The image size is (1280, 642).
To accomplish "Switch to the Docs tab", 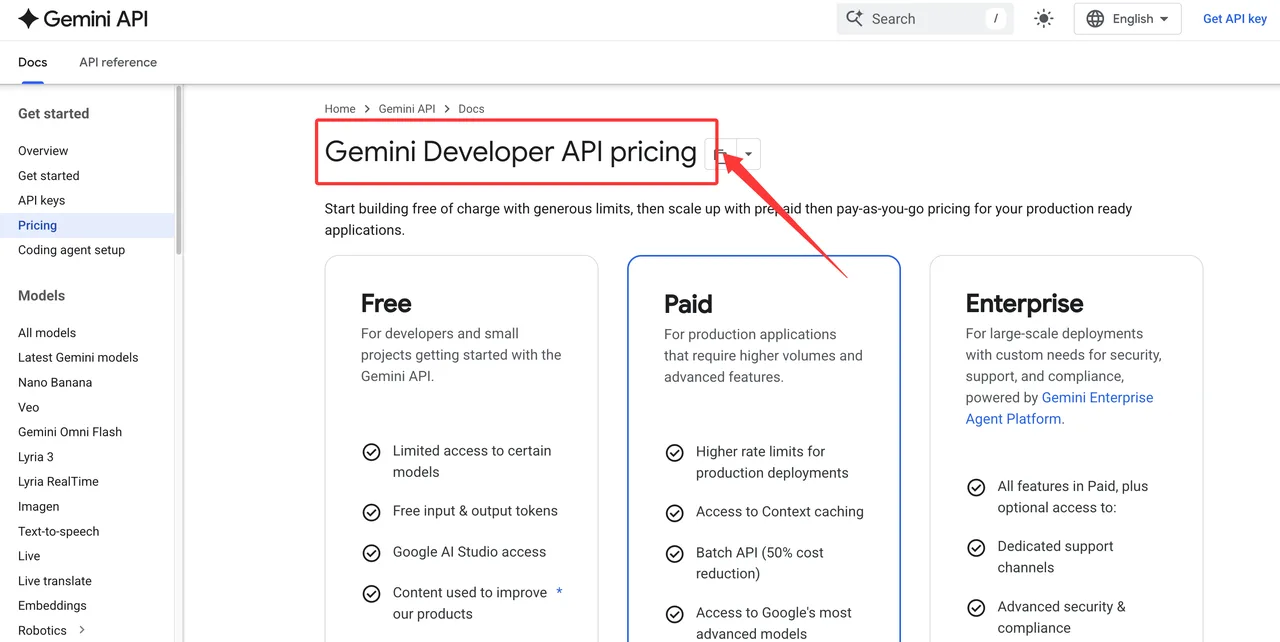I will click(x=33, y=62).
